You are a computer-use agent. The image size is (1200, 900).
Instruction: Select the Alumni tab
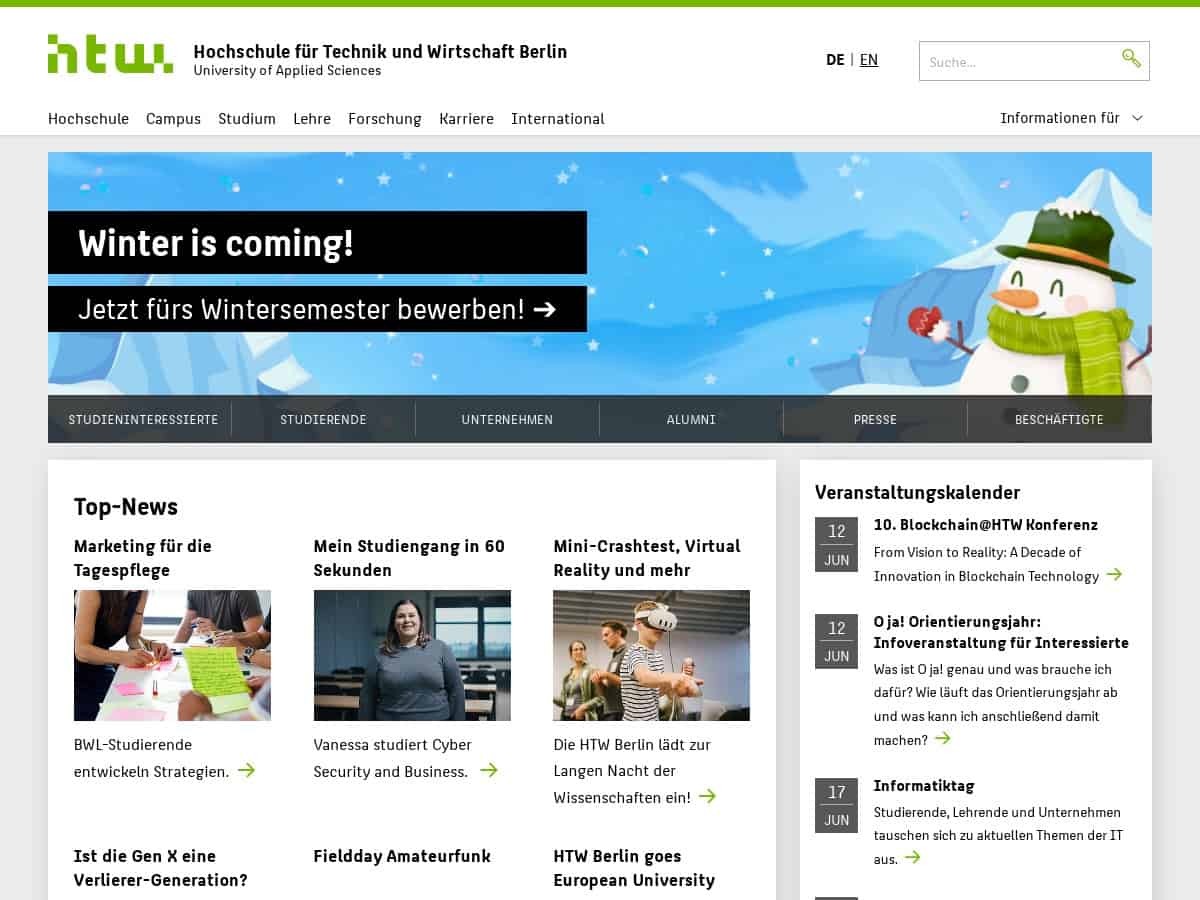click(691, 420)
